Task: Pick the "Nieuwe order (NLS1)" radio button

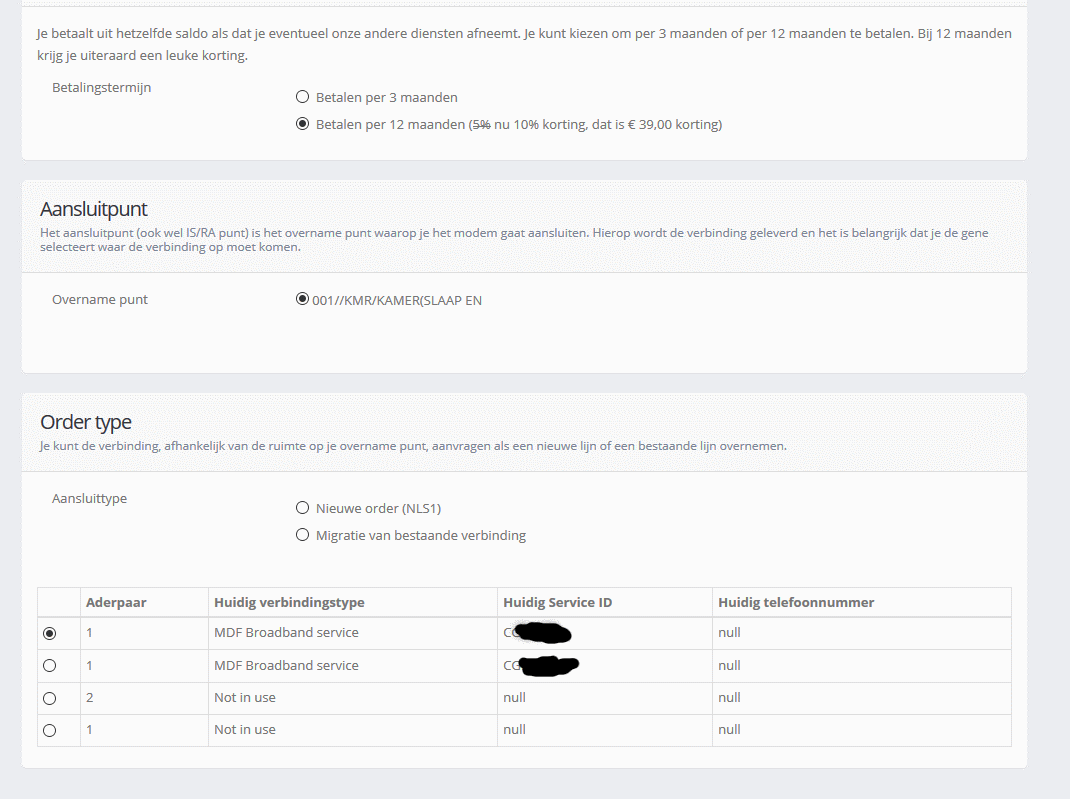Action: (x=302, y=508)
